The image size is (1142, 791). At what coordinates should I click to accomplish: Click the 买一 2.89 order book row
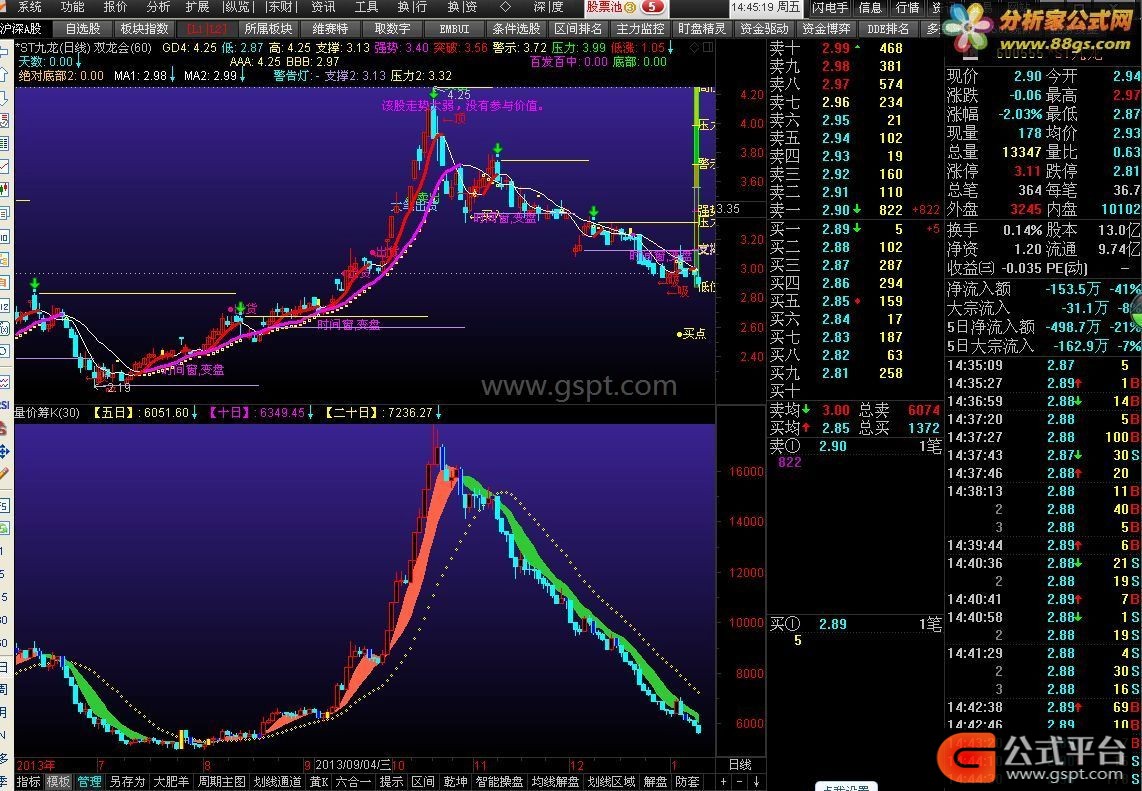(856, 229)
